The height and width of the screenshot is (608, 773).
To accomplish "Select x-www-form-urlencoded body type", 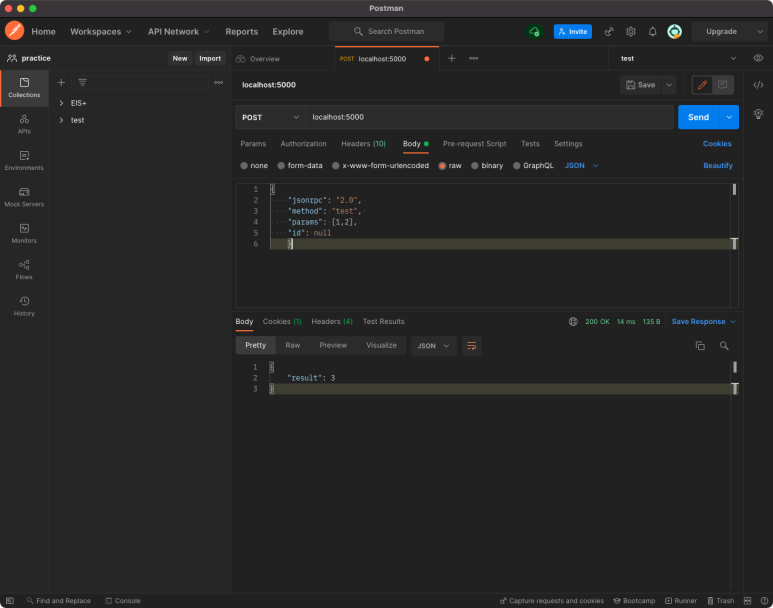I will (x=336, y=166).
